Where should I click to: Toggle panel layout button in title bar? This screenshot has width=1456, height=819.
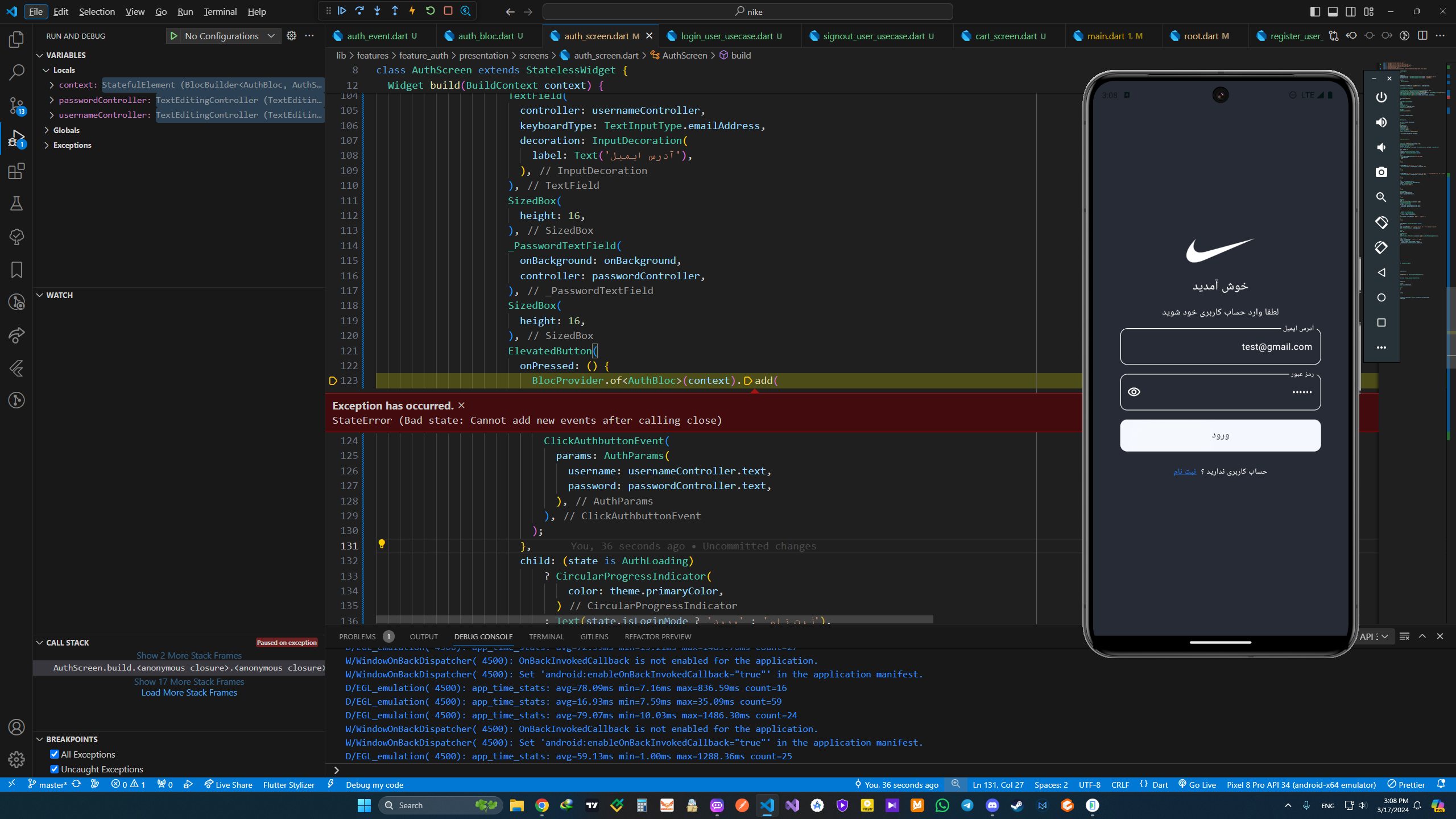pos(1333,11)
